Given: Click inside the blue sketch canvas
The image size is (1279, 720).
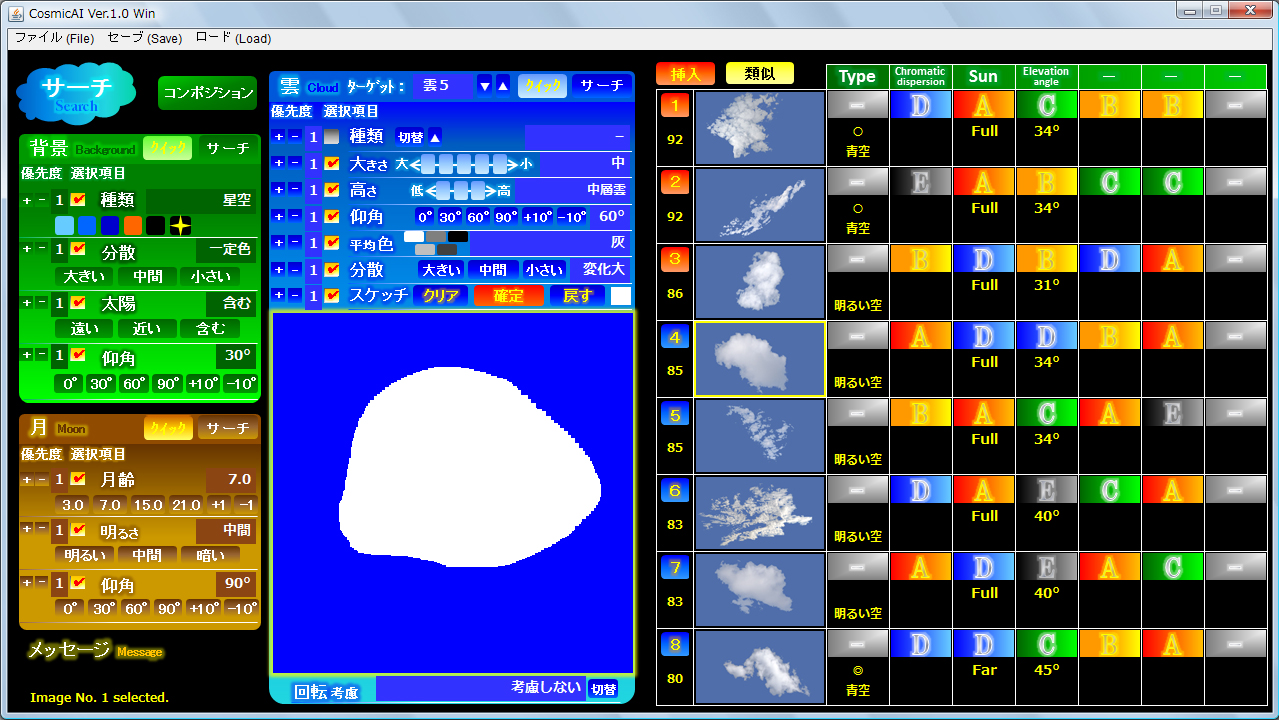Looking at the screenshot, I should coord(453,493).
